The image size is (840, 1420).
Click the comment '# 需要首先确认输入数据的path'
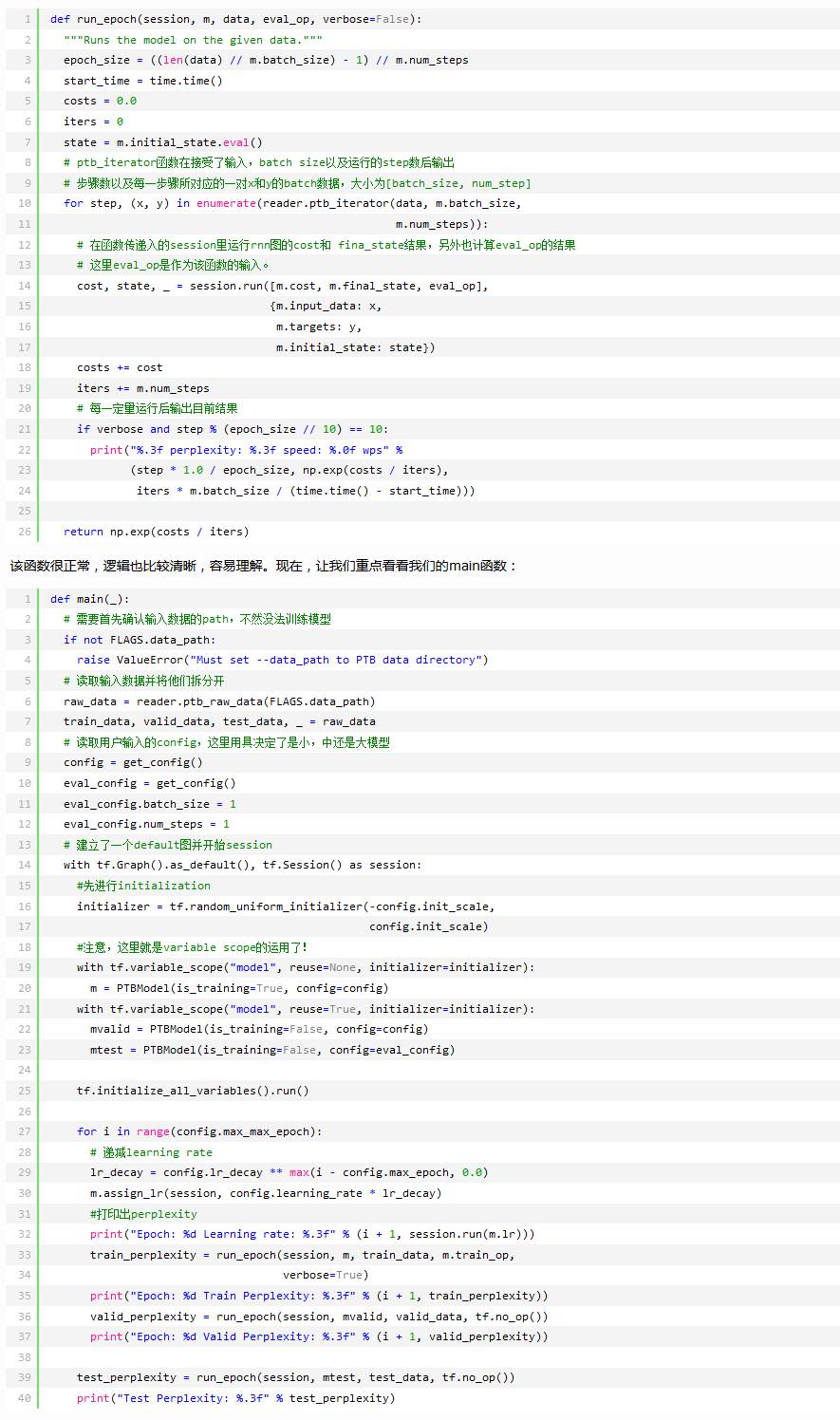pos(197,619)
